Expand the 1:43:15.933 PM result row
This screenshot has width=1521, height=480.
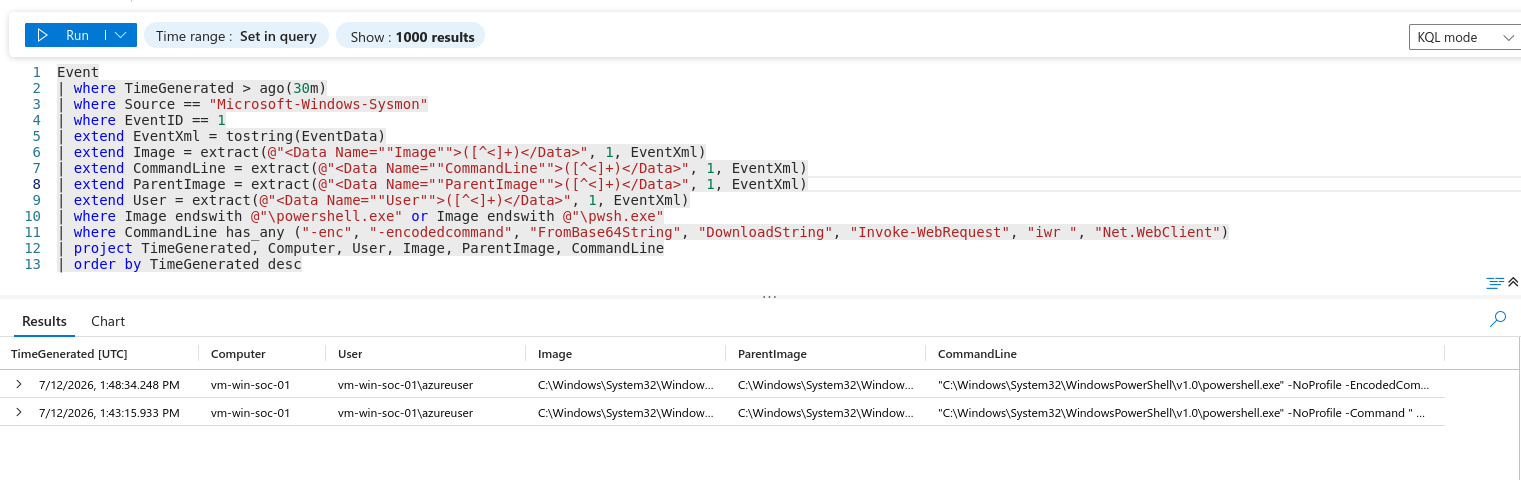18,412
